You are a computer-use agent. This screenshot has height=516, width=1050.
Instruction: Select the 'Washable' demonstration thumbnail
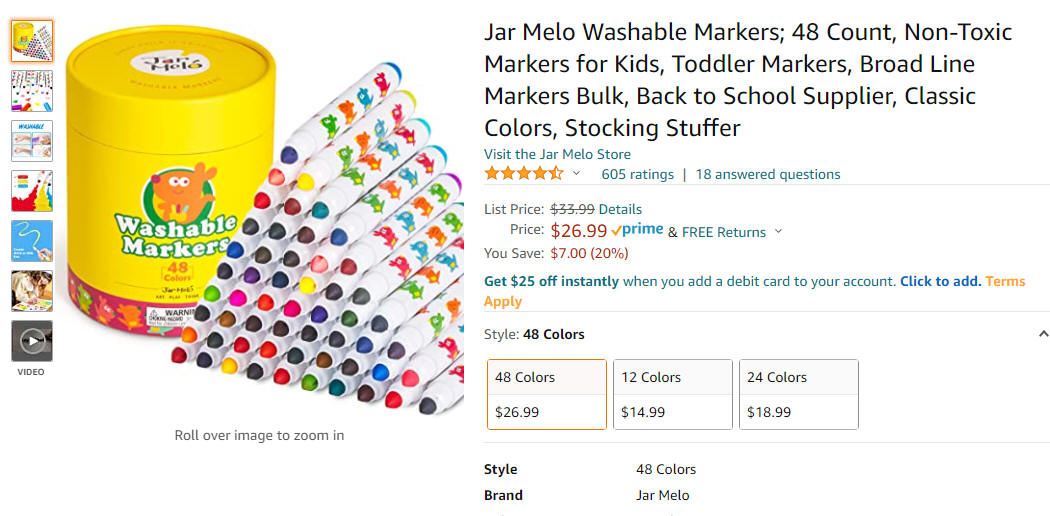[x=31, y=141]
